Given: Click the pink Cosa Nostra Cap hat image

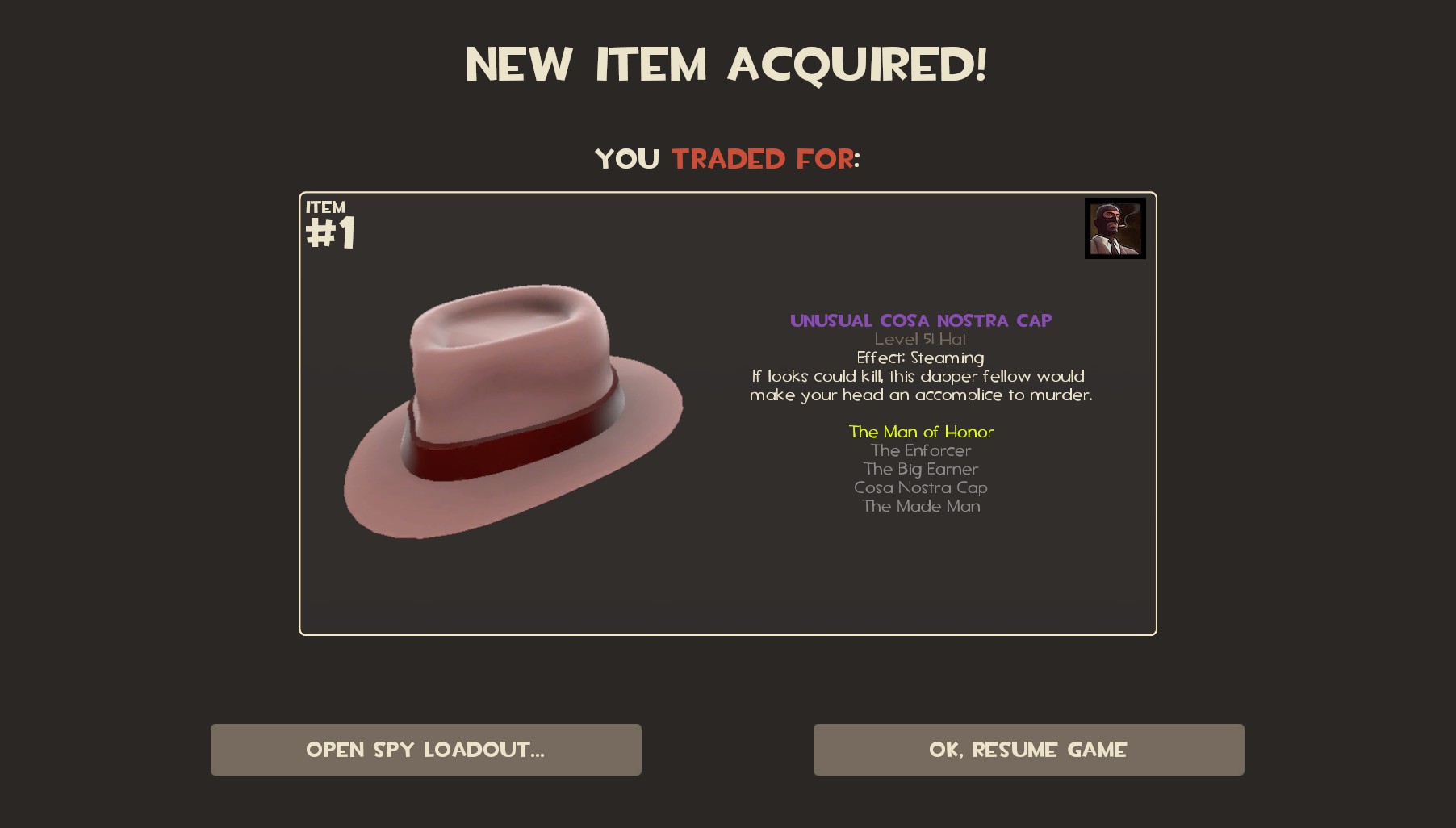Looking at the screenshot, I should 513,411.
